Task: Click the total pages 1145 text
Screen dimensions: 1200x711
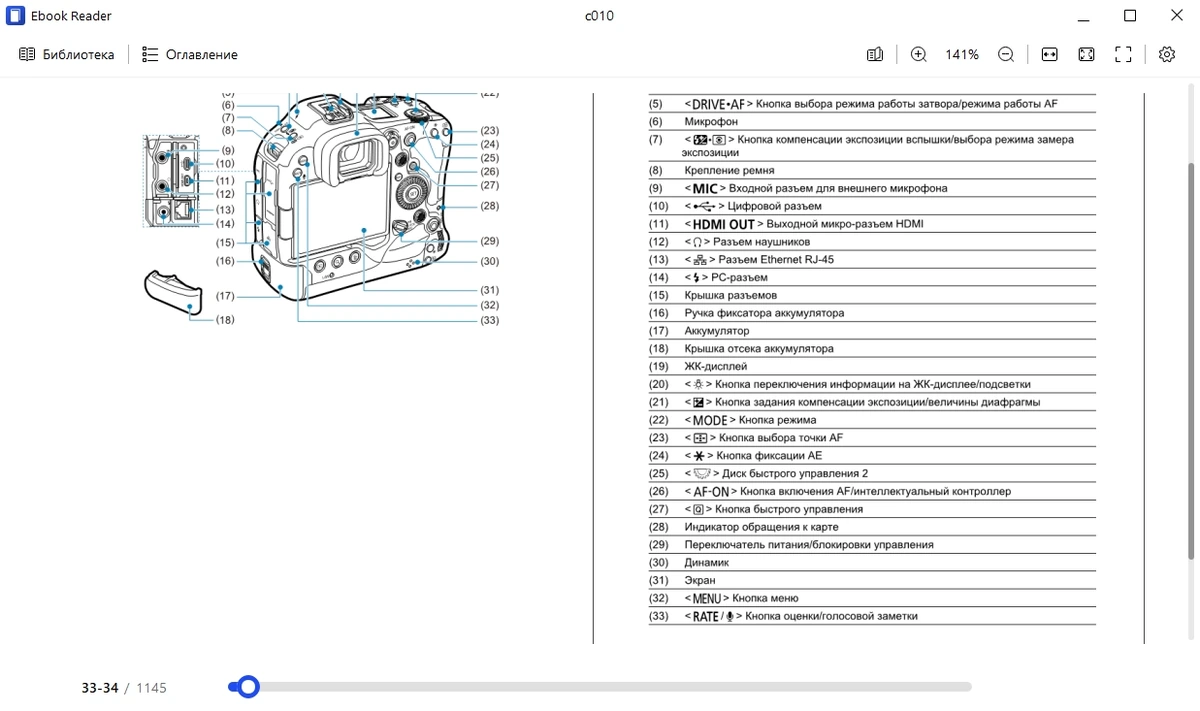Action: (x=151, y=688)
